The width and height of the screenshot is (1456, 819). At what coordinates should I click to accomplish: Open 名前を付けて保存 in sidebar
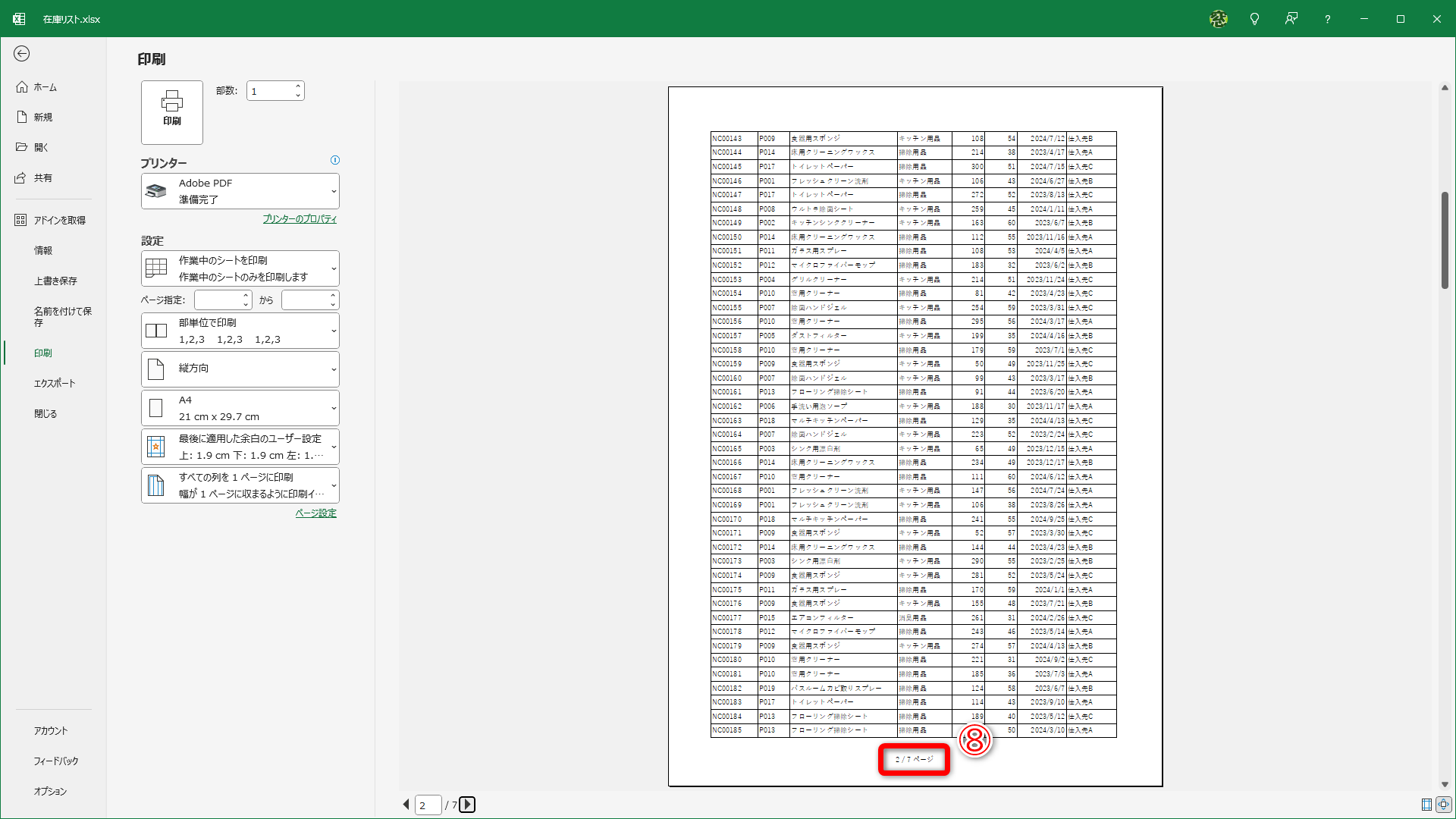[62, 316]
